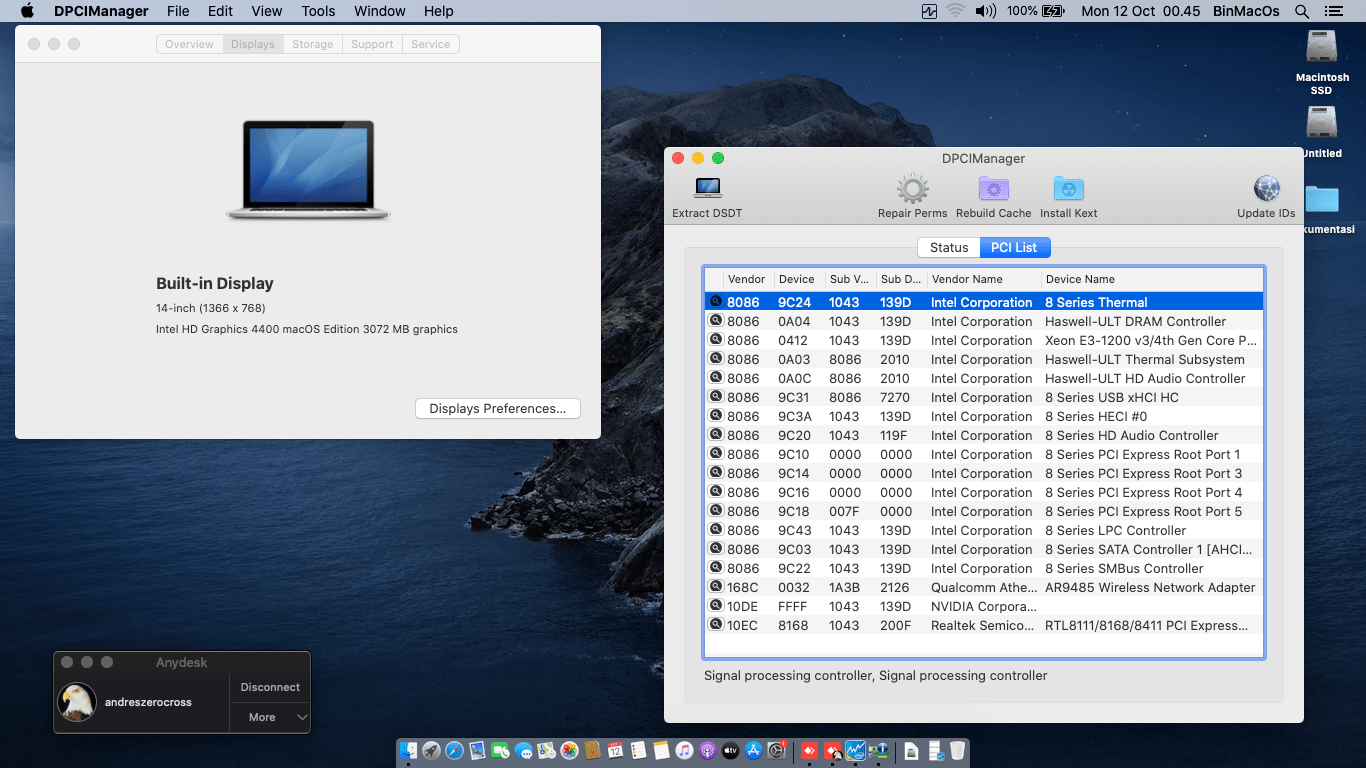The width and height of the screenshot is (1366, 768).
Task: Click the Spotlight search icon
Action: click(1300, 11)
